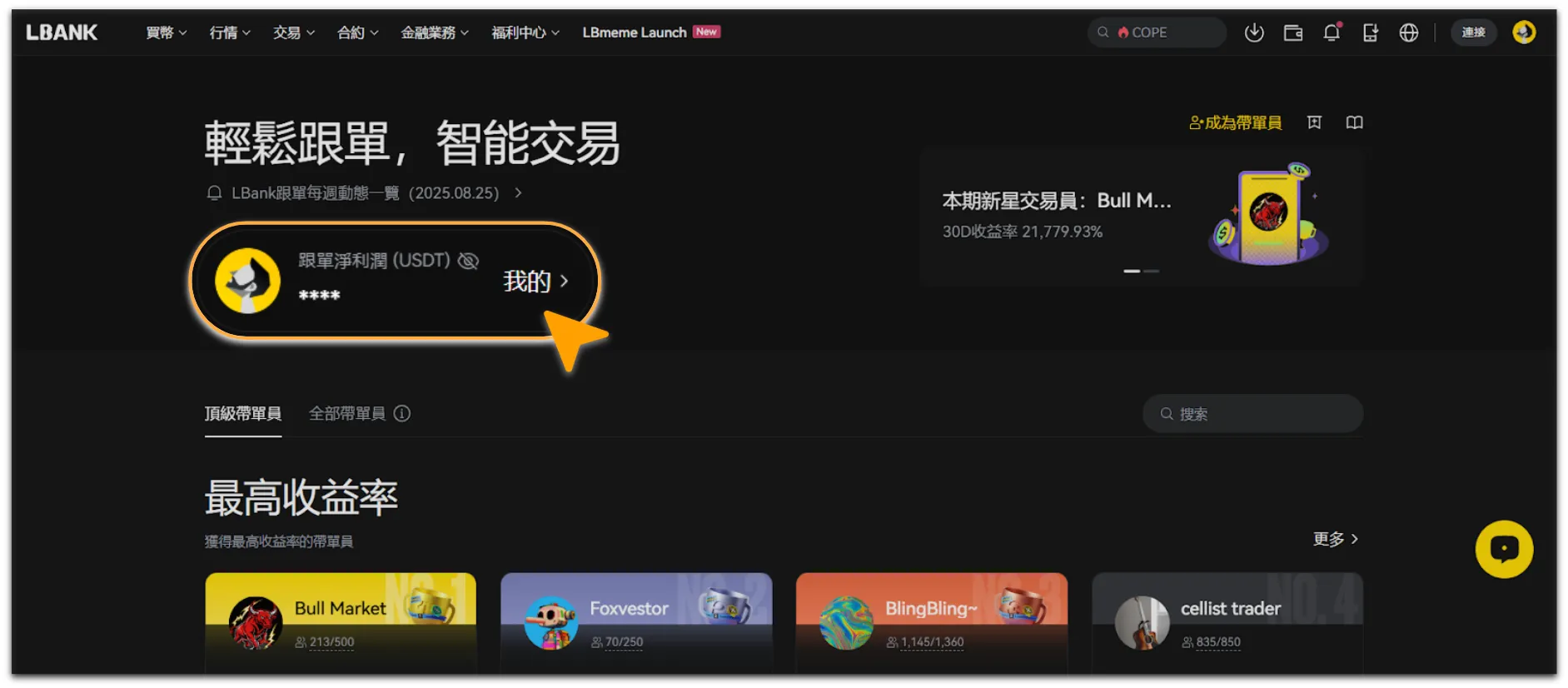Viewport: 1568px width, 688px height.
Task: Click the 30D收益率 21,779.93% text
Action: 1023,232
